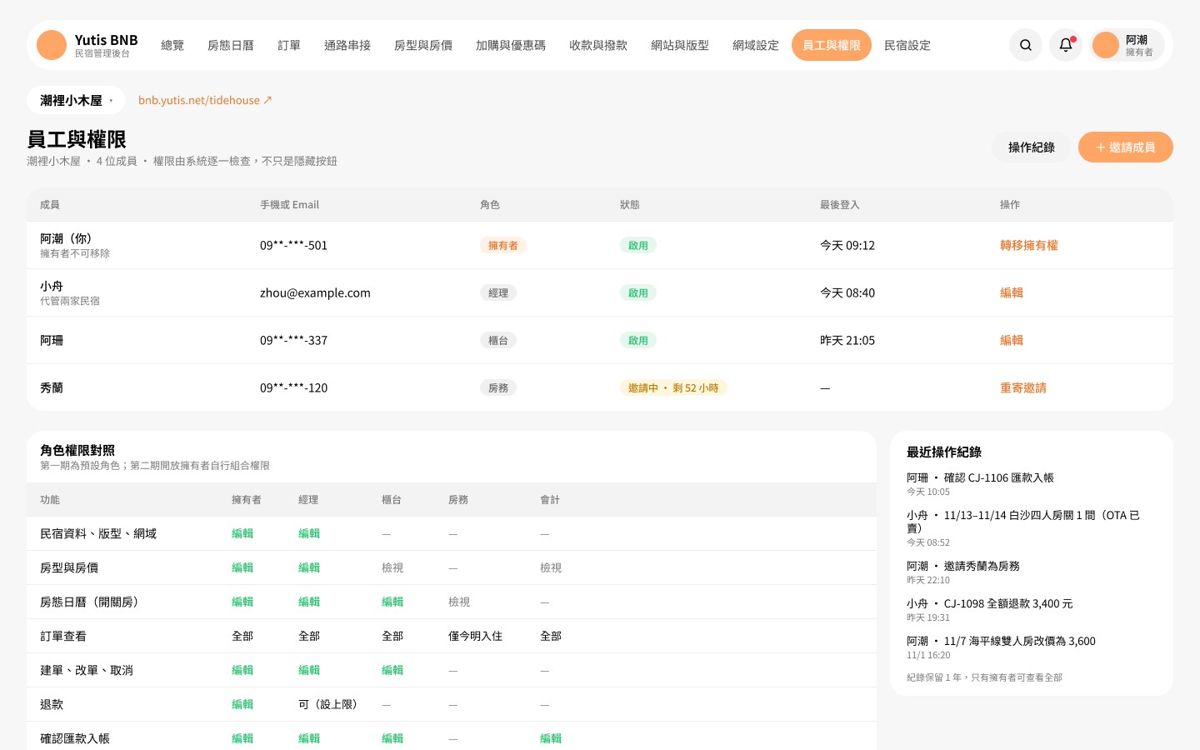
Task: Click the 邀請成員 button
Action: pyautogui.click(x=1125, y=147)
